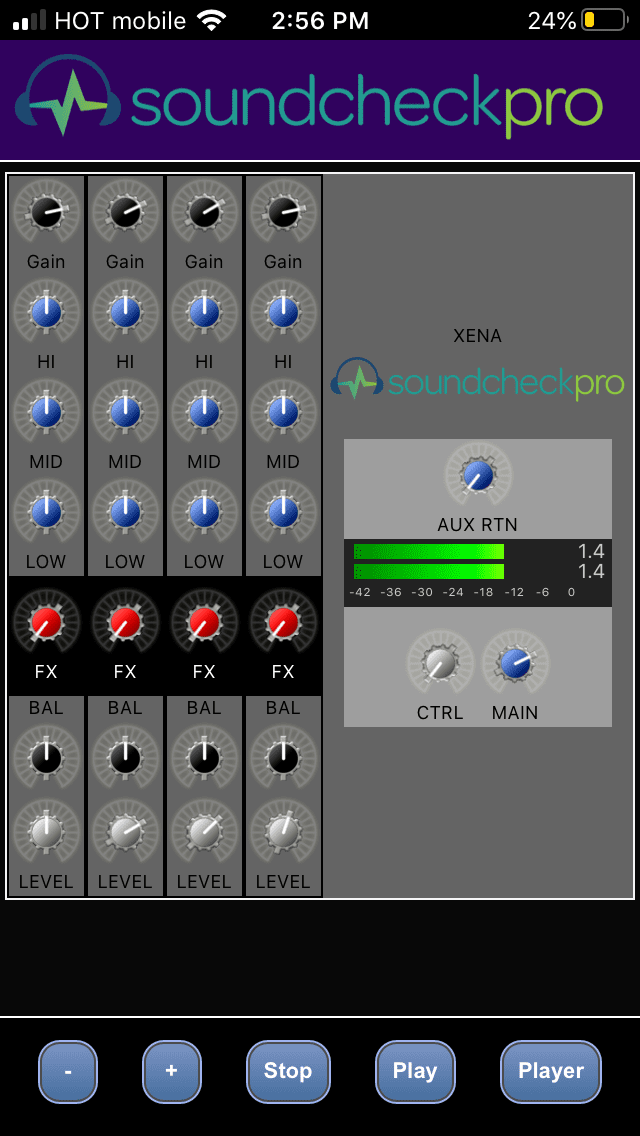
Task: Select the BAL pan knob on channel 4
Action: click(x=283, y=759)
